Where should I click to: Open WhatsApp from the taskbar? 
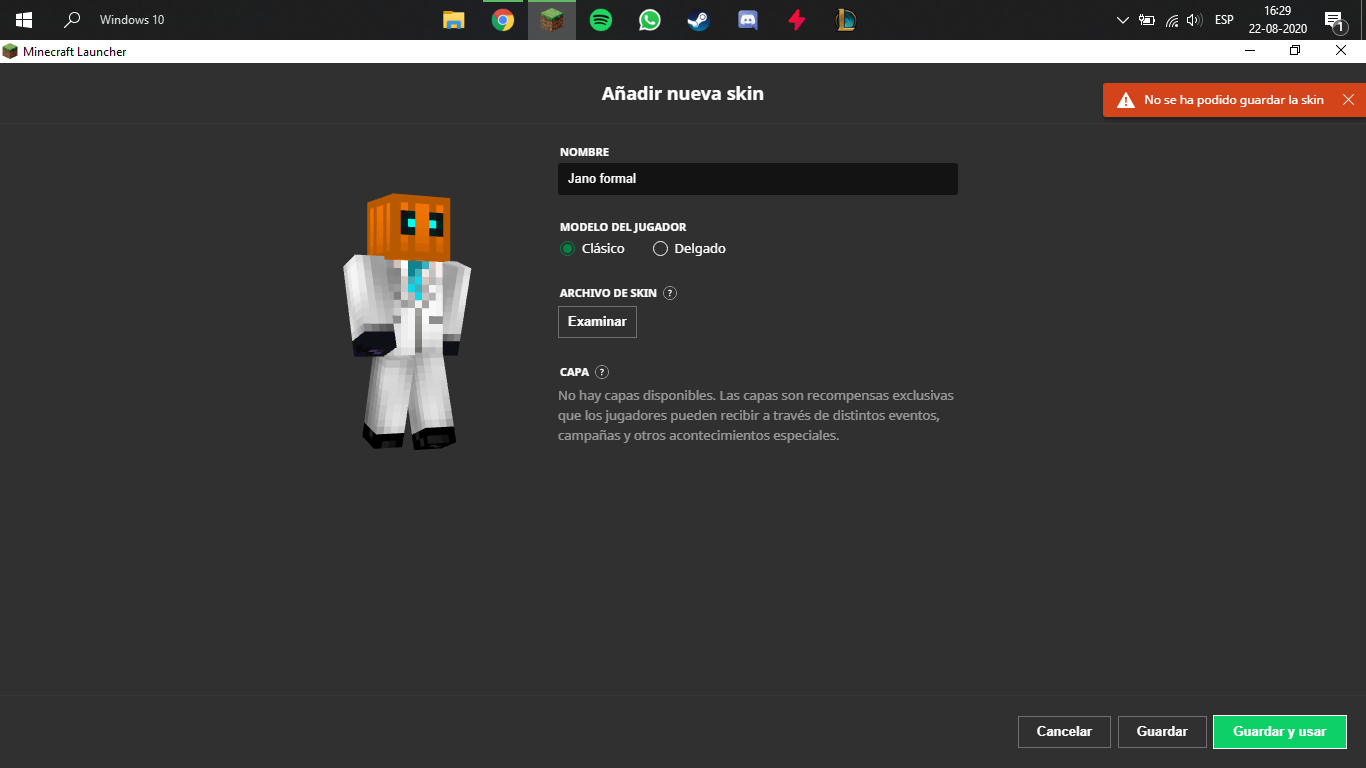(x=650, y=20)
